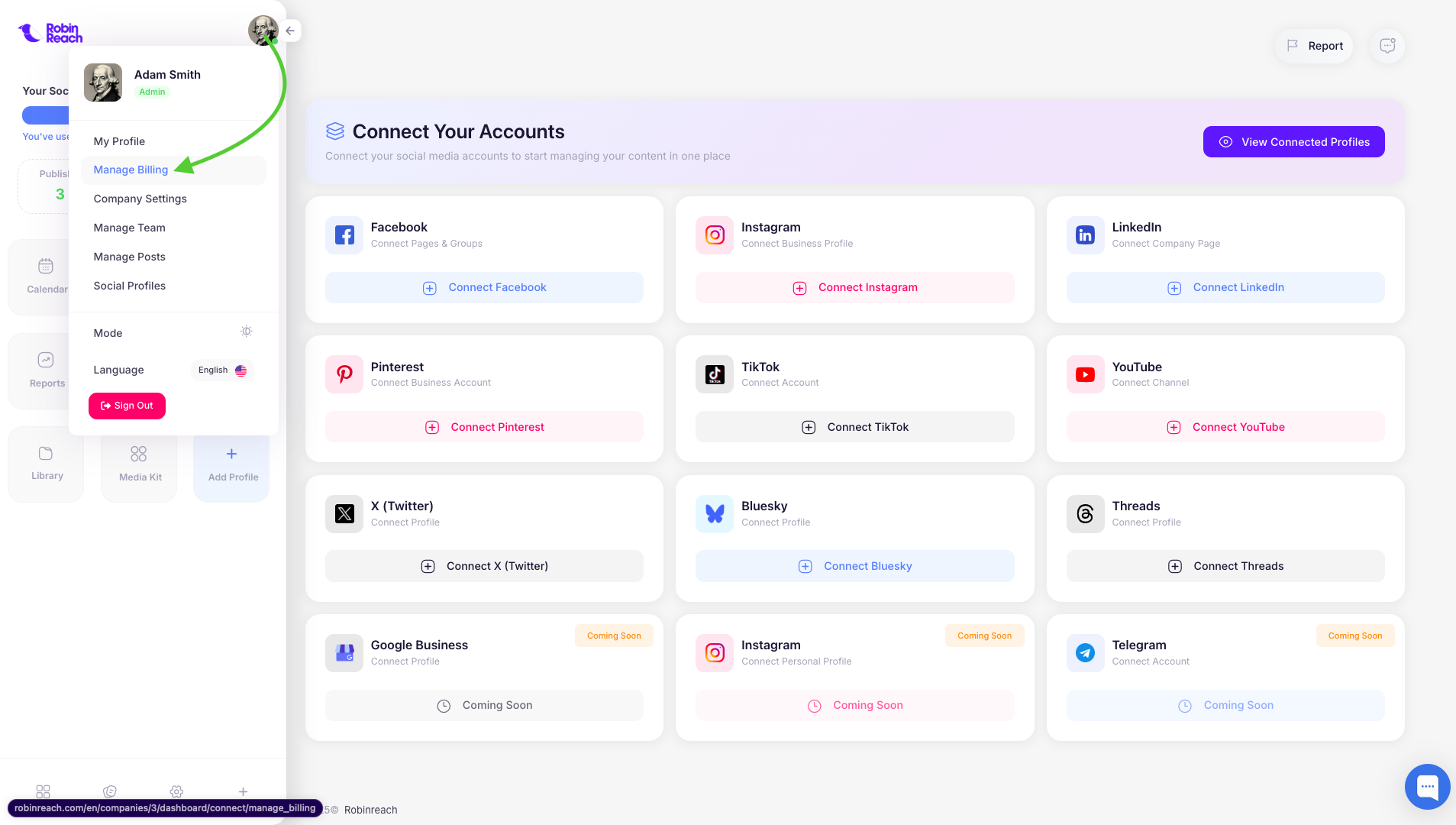Image resolution: width=1456 pixels, height=825 pixels.
Task: Click Connect Facebook button
Action: 484,287
